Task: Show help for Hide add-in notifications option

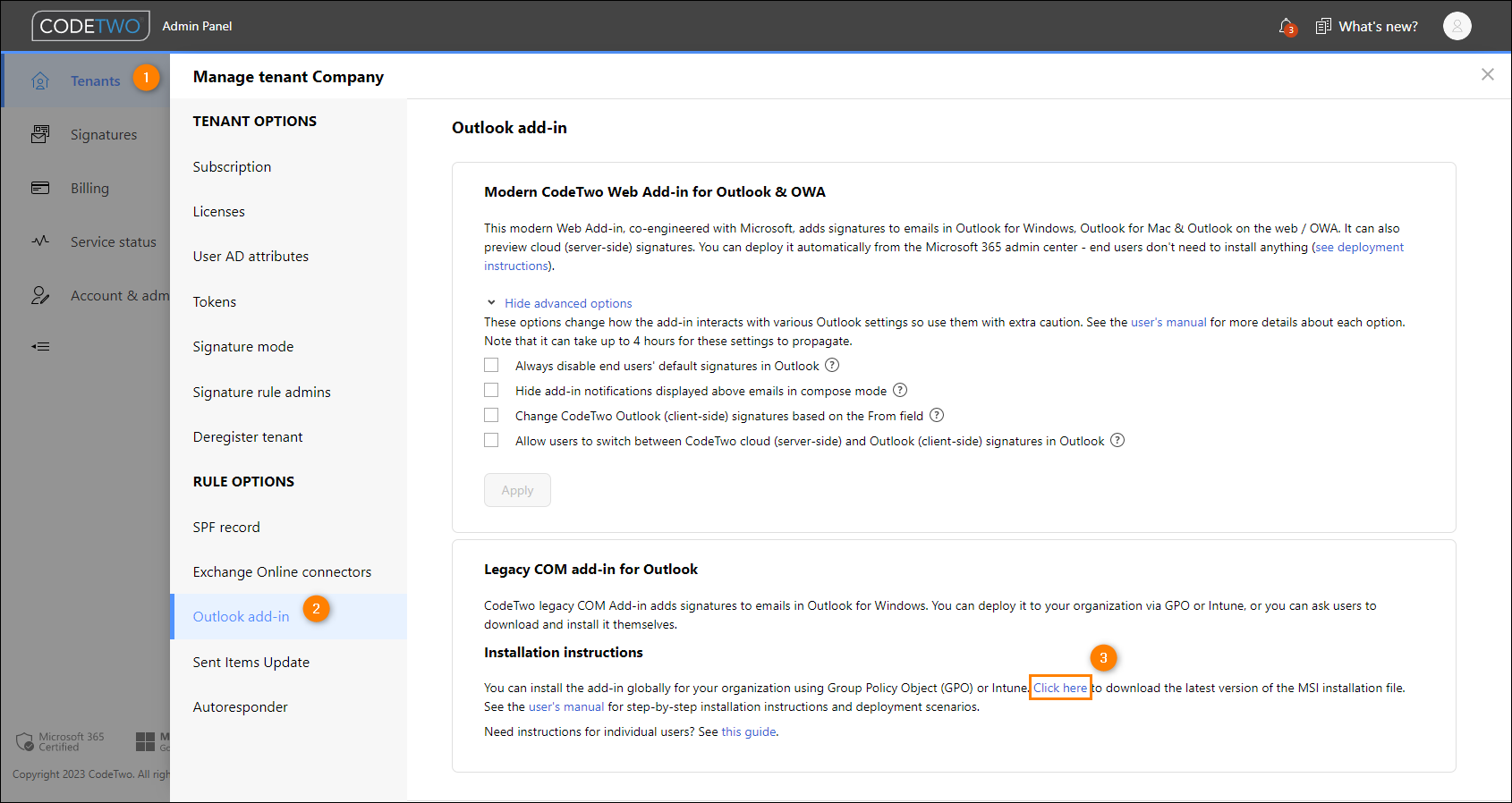Action: (x=900, y=390)
